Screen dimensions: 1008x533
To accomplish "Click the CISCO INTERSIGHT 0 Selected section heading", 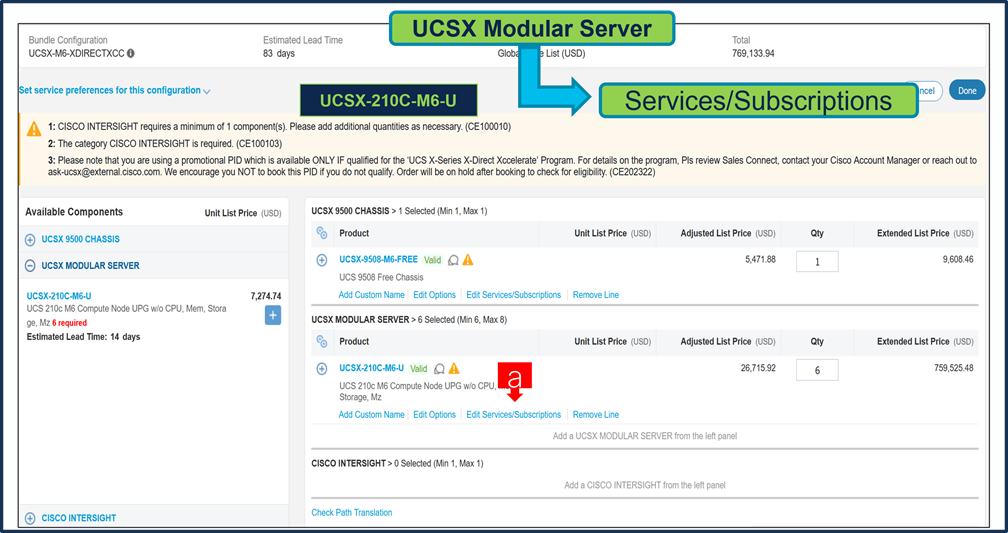I will [397, 464].
